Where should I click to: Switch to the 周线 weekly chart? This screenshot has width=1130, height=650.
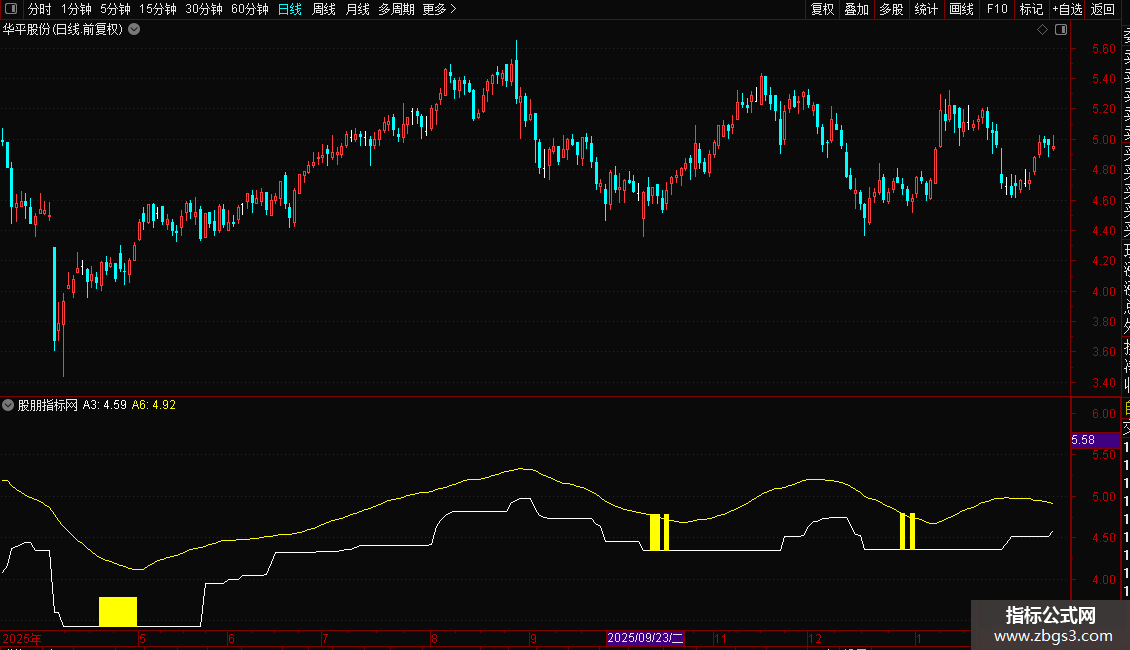click(x=324, y=9)
